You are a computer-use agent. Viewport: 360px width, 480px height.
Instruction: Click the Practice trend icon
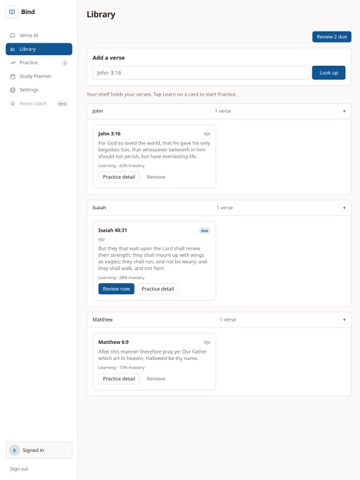(13, 63)
